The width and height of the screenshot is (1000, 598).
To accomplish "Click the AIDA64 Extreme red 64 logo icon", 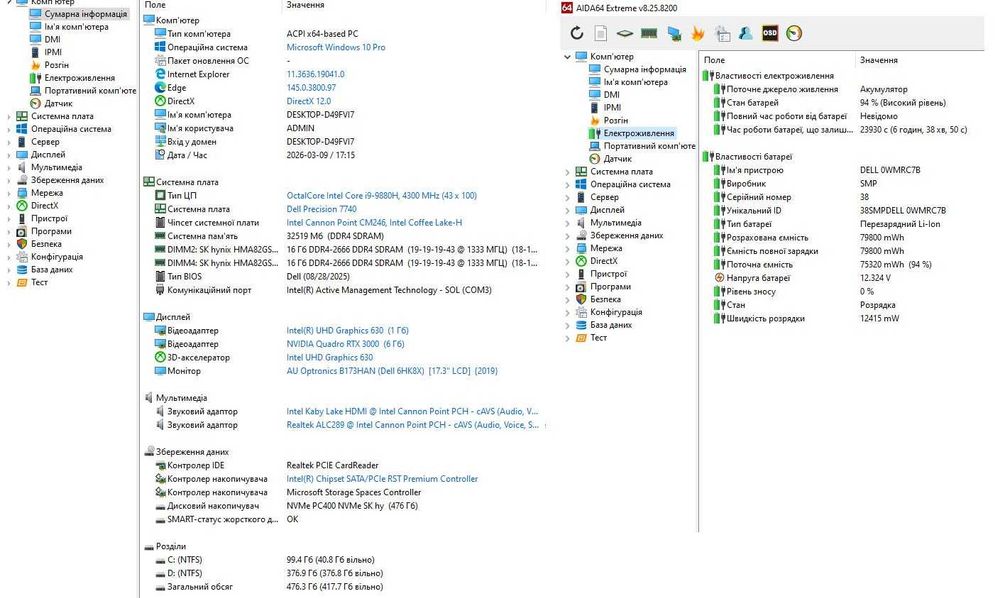I will click(566, 8).
